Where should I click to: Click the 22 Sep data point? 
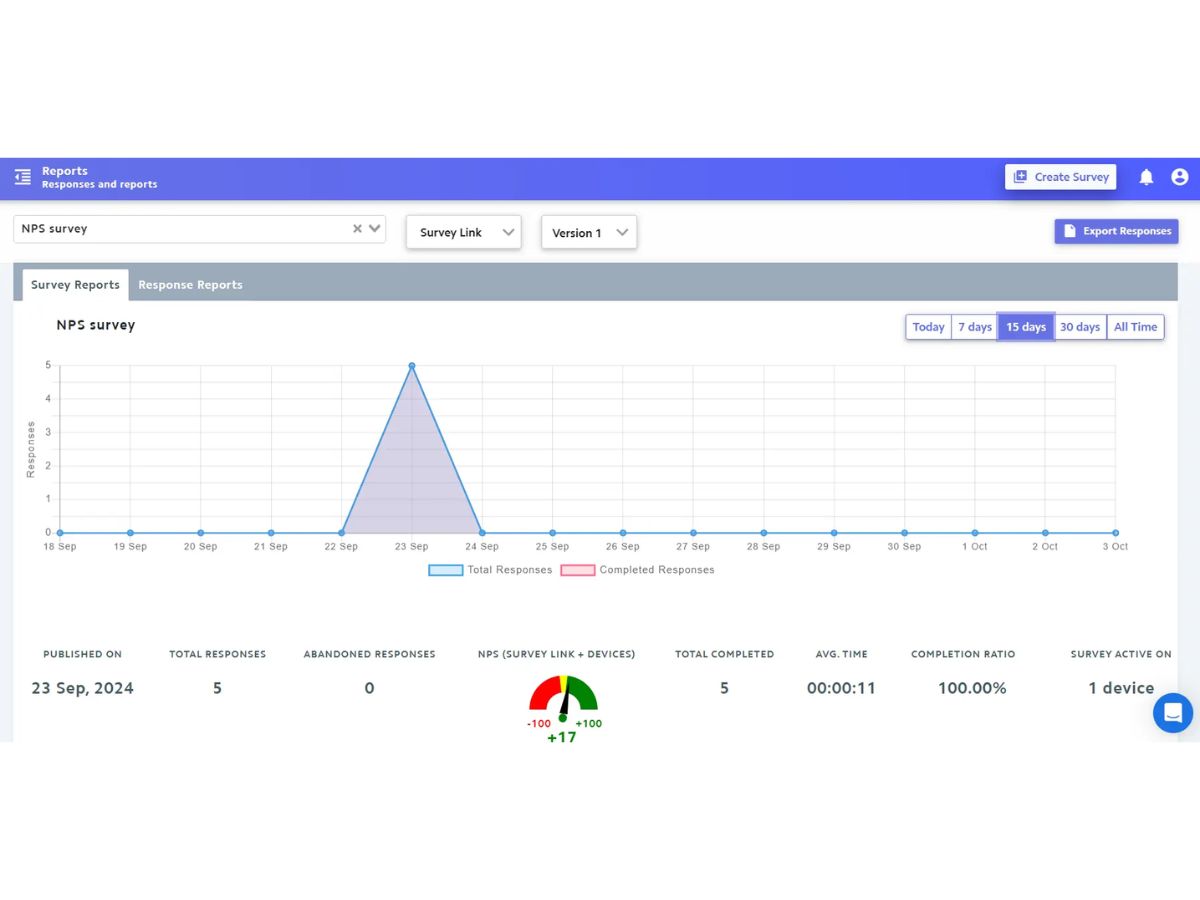coord(341,533)
